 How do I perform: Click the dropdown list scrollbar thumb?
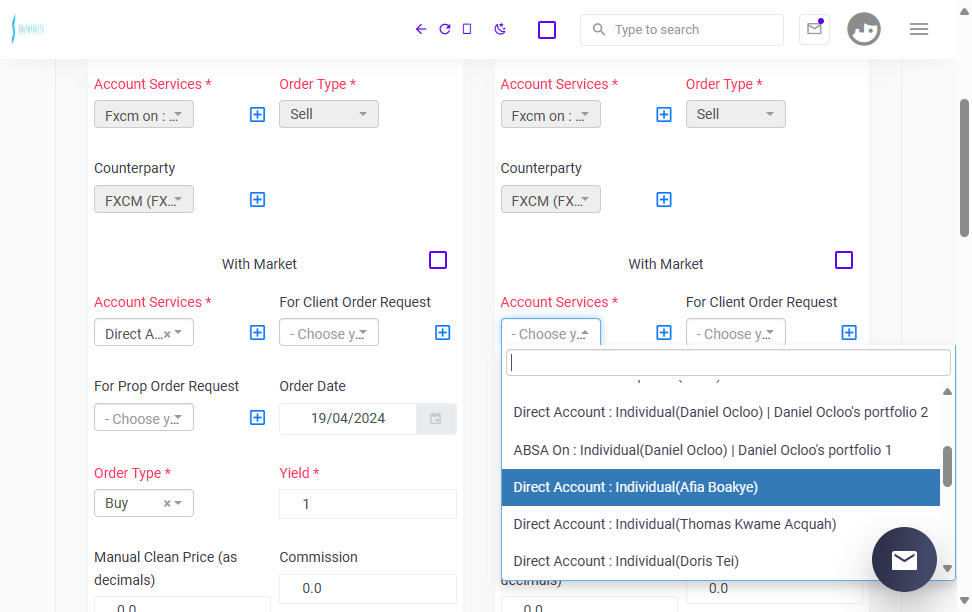[947, 466]
